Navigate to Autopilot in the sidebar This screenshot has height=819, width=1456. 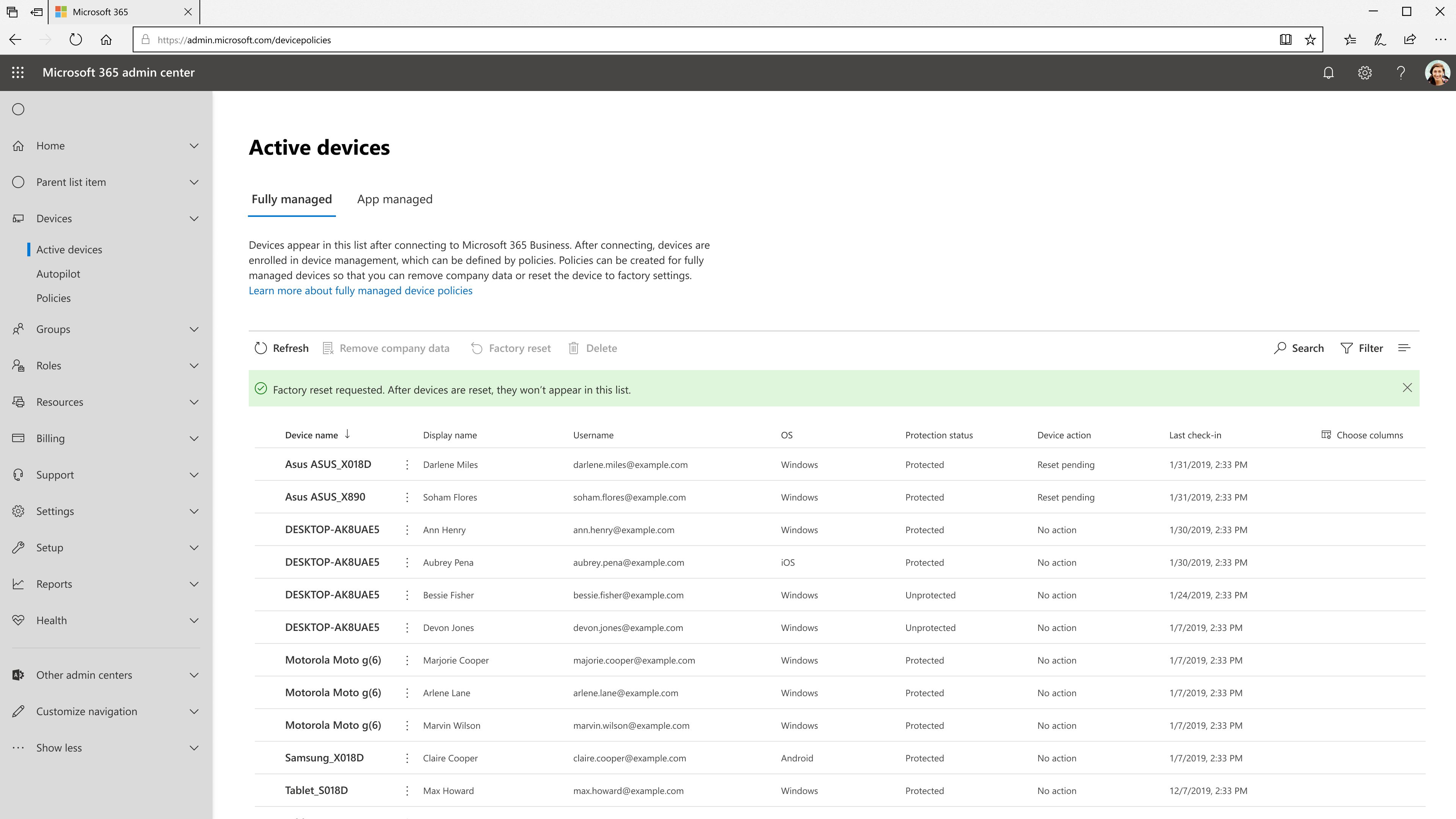tap(59, 273)
